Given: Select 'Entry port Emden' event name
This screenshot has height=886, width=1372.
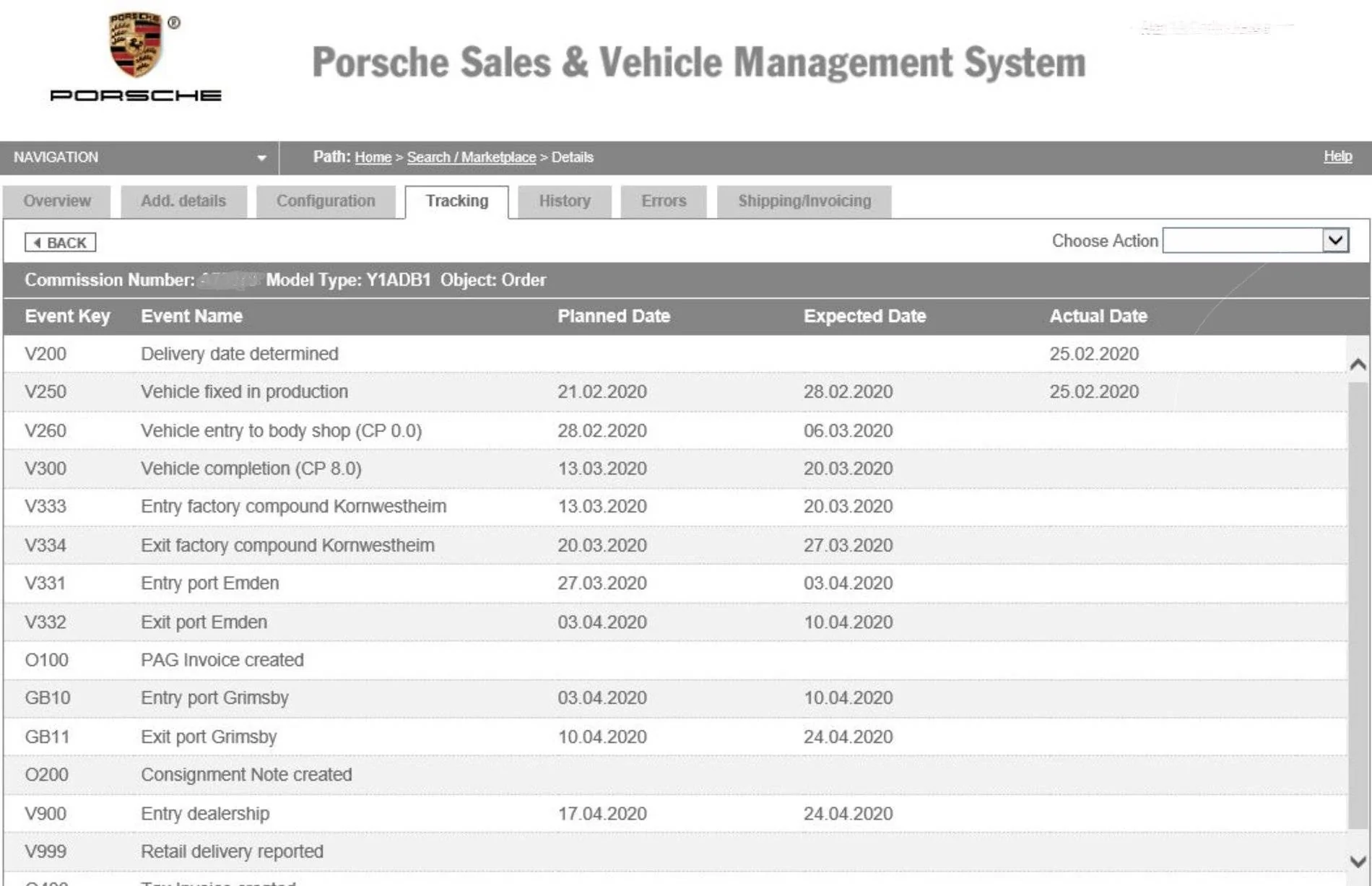Looking at the screenshot, I should point(210,583).
